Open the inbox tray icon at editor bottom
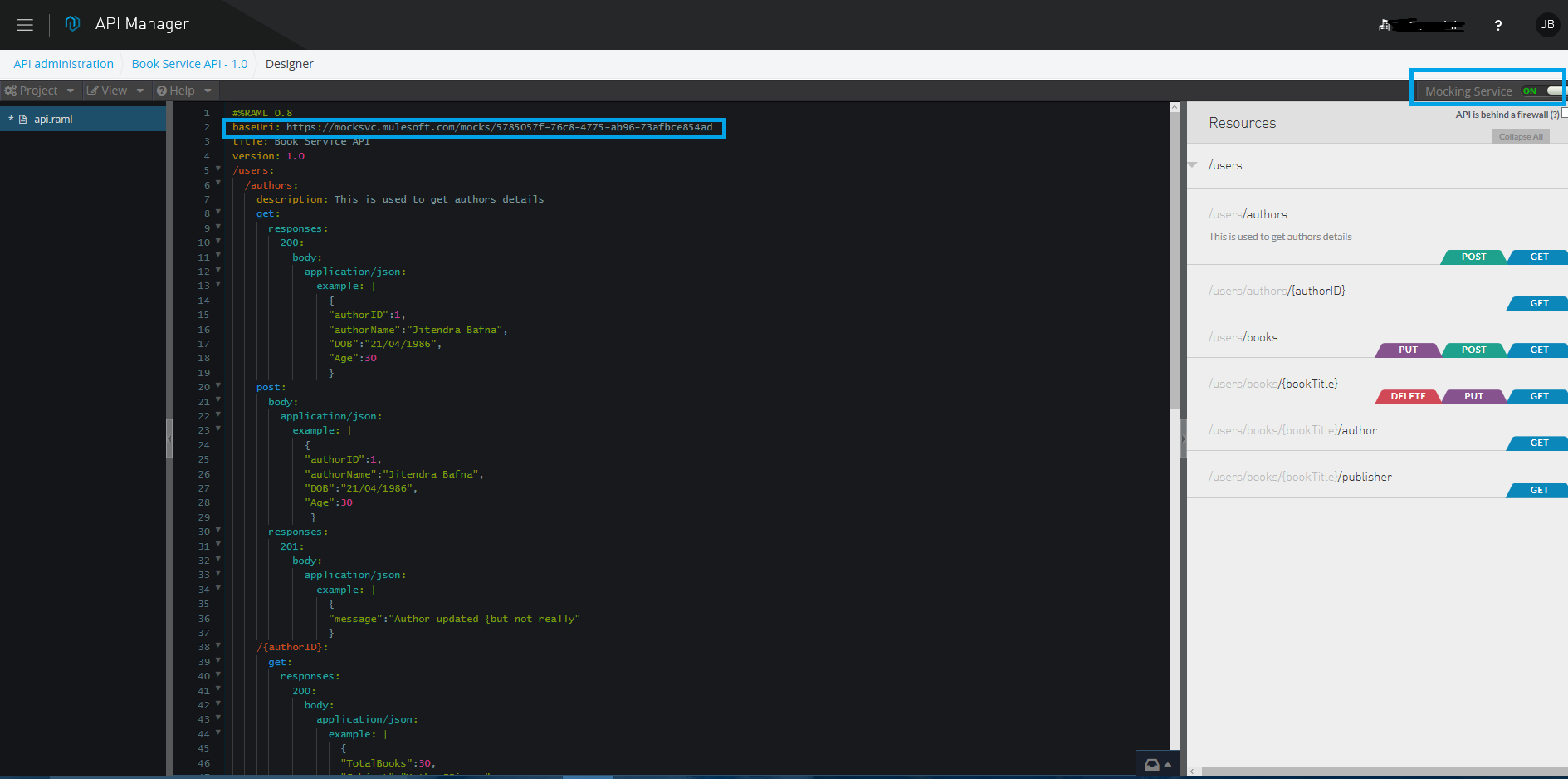 pyautogui.click(x=1152, y=765)
